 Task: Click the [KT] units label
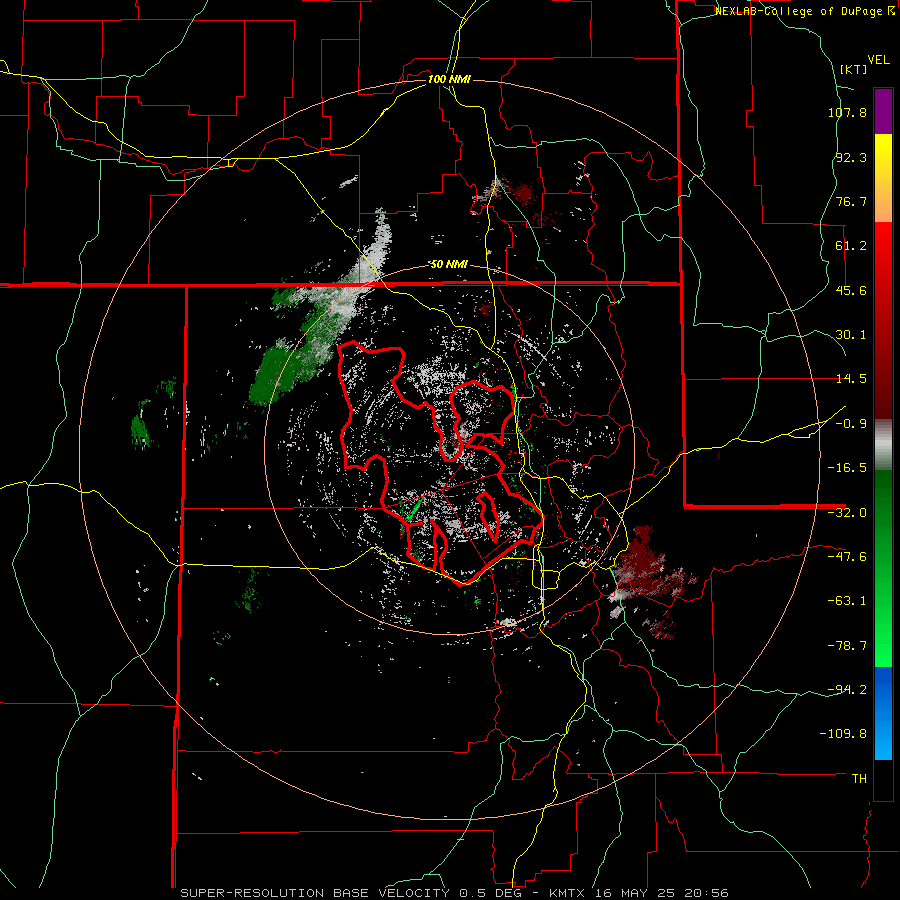(x=854, y=69)
